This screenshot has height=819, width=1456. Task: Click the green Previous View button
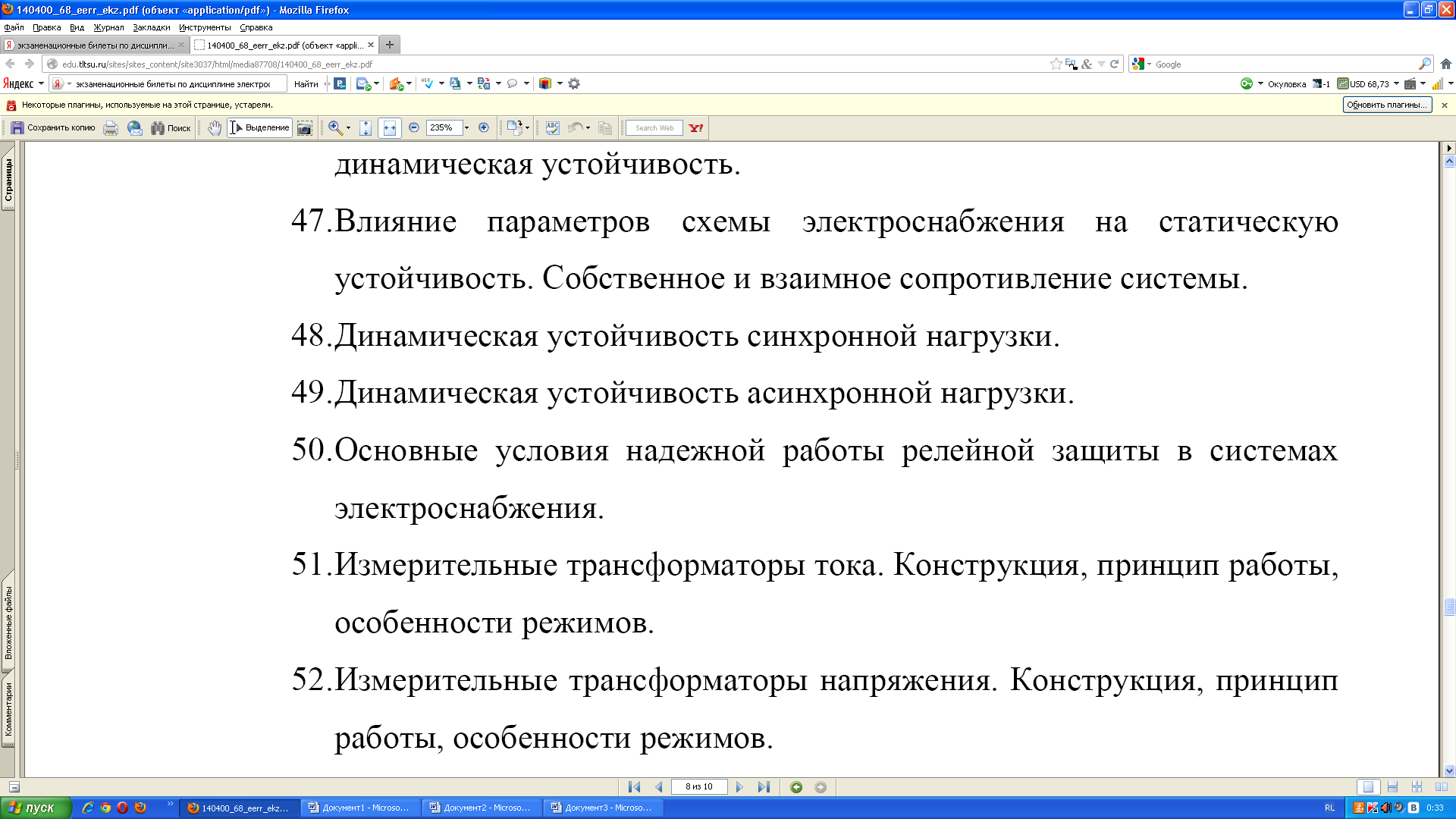click(x=796, y=787)
